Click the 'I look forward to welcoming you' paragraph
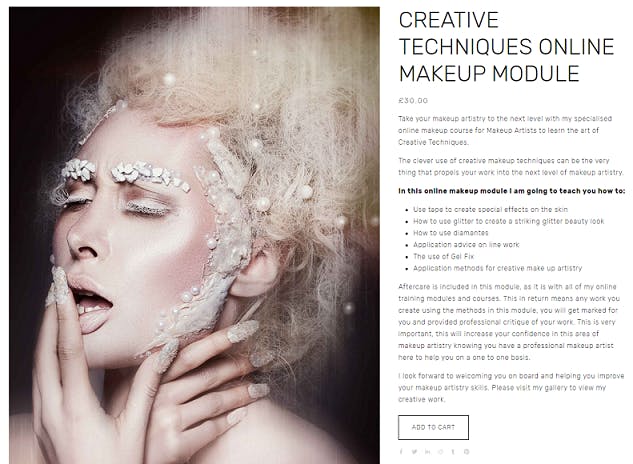633x464 pixels. 511,388
